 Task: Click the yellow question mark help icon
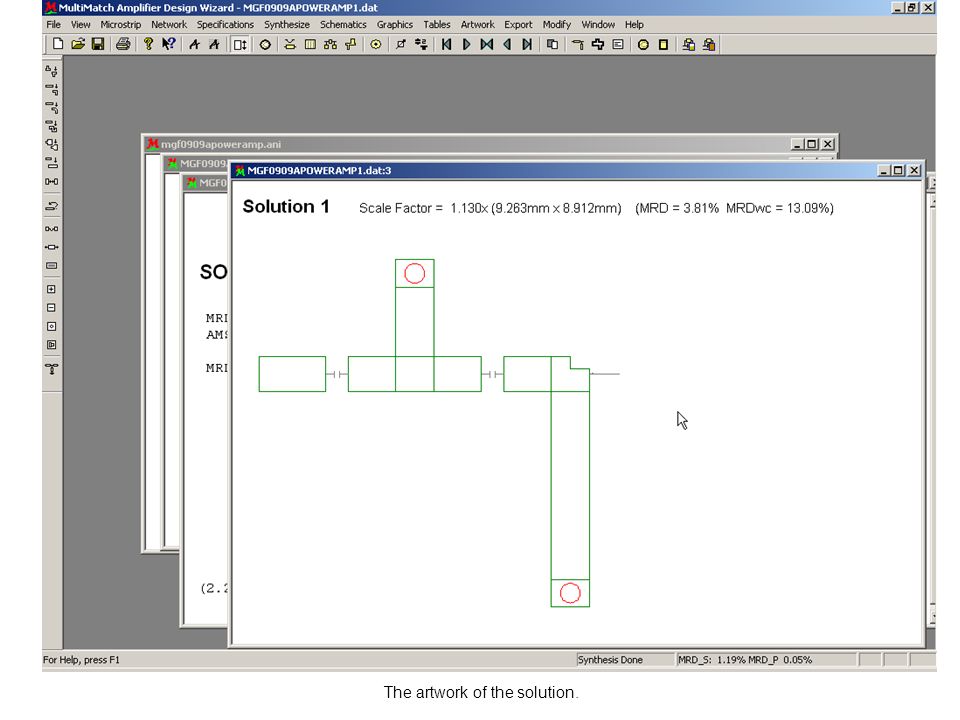tap(148, 44)
